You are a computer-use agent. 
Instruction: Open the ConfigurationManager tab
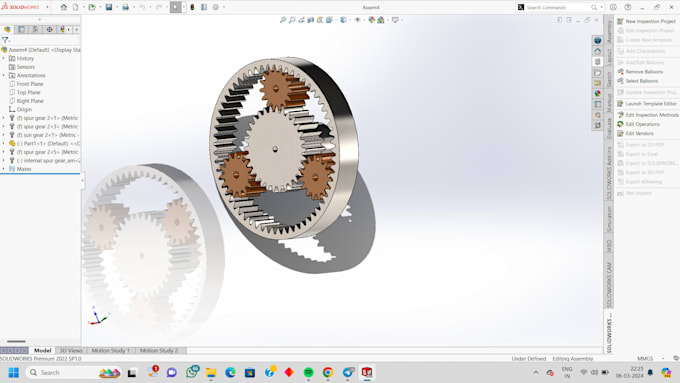coord(35,29)
